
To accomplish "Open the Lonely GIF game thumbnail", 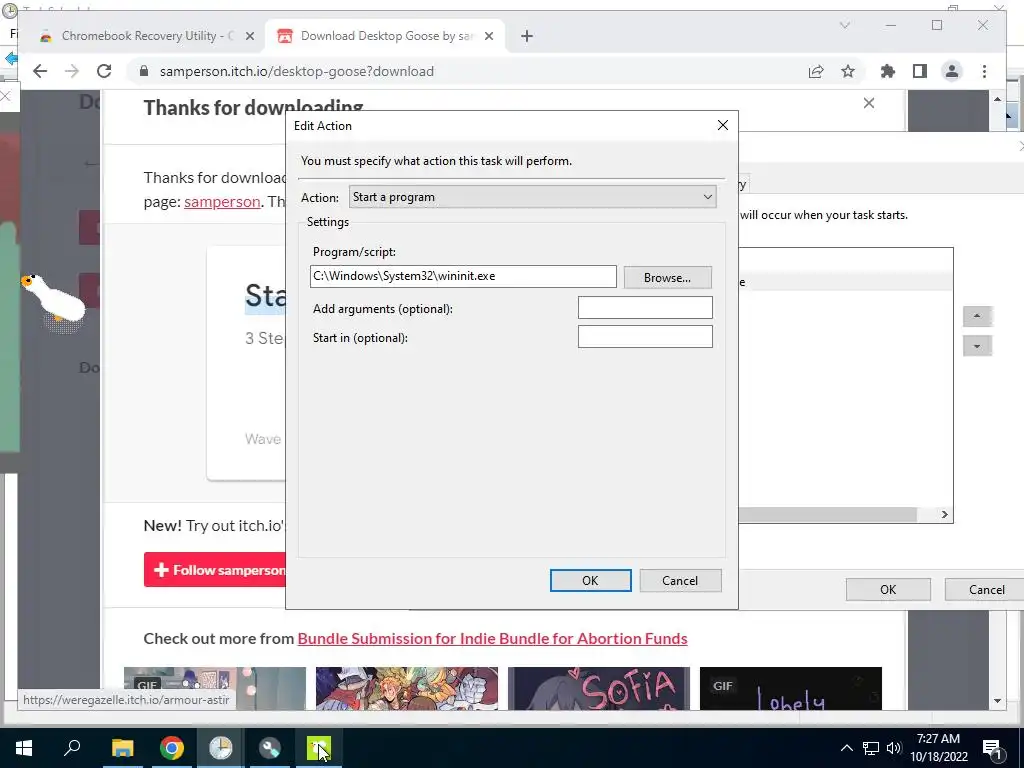I will pyautogui.click(x=791, y=688).
